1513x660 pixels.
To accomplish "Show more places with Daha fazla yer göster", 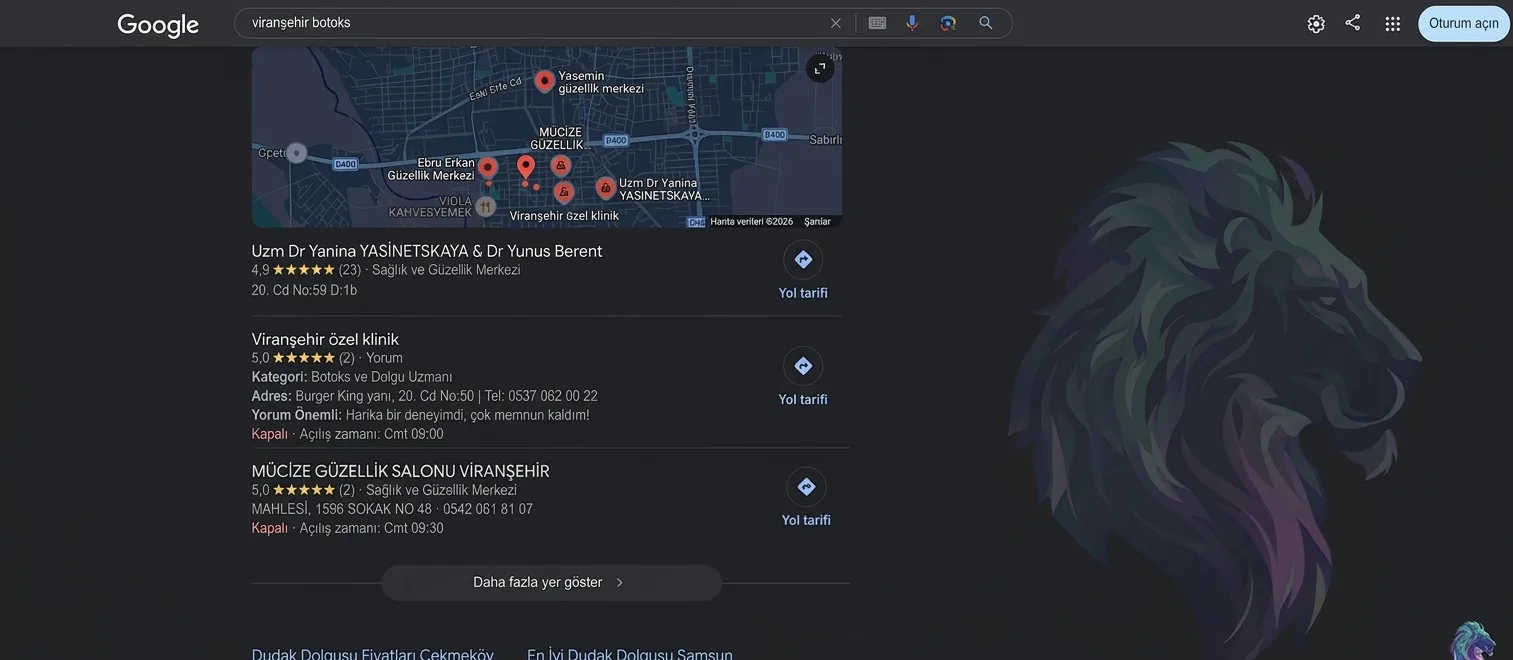I will point(551,583).
